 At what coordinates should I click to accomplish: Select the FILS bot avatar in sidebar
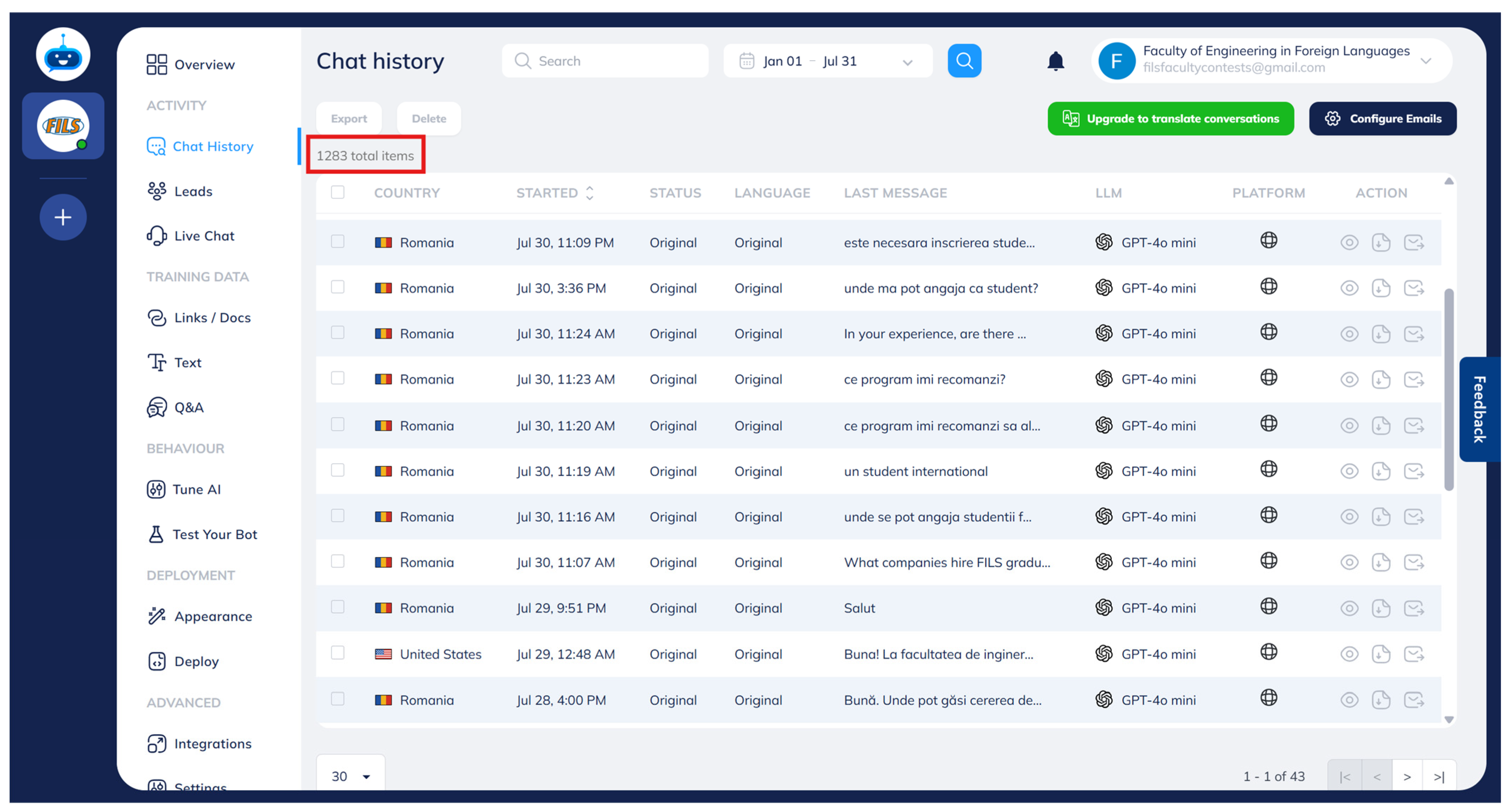63,126
